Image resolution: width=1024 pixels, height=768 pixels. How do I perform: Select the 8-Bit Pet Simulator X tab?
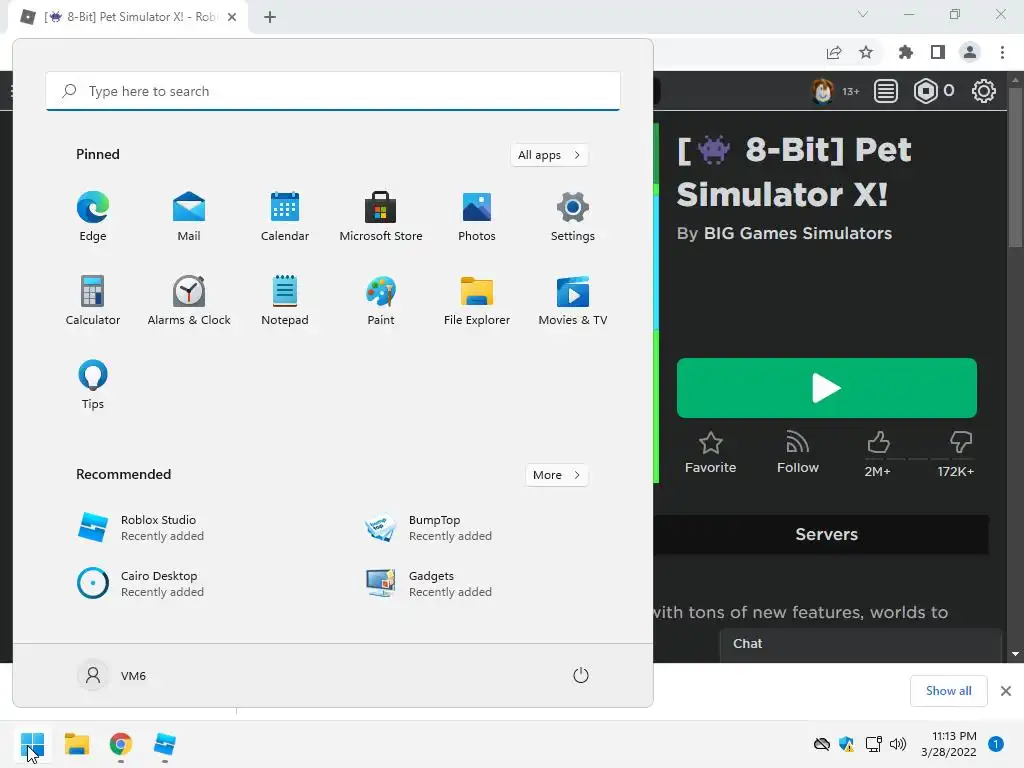click(x=128, y=17)
